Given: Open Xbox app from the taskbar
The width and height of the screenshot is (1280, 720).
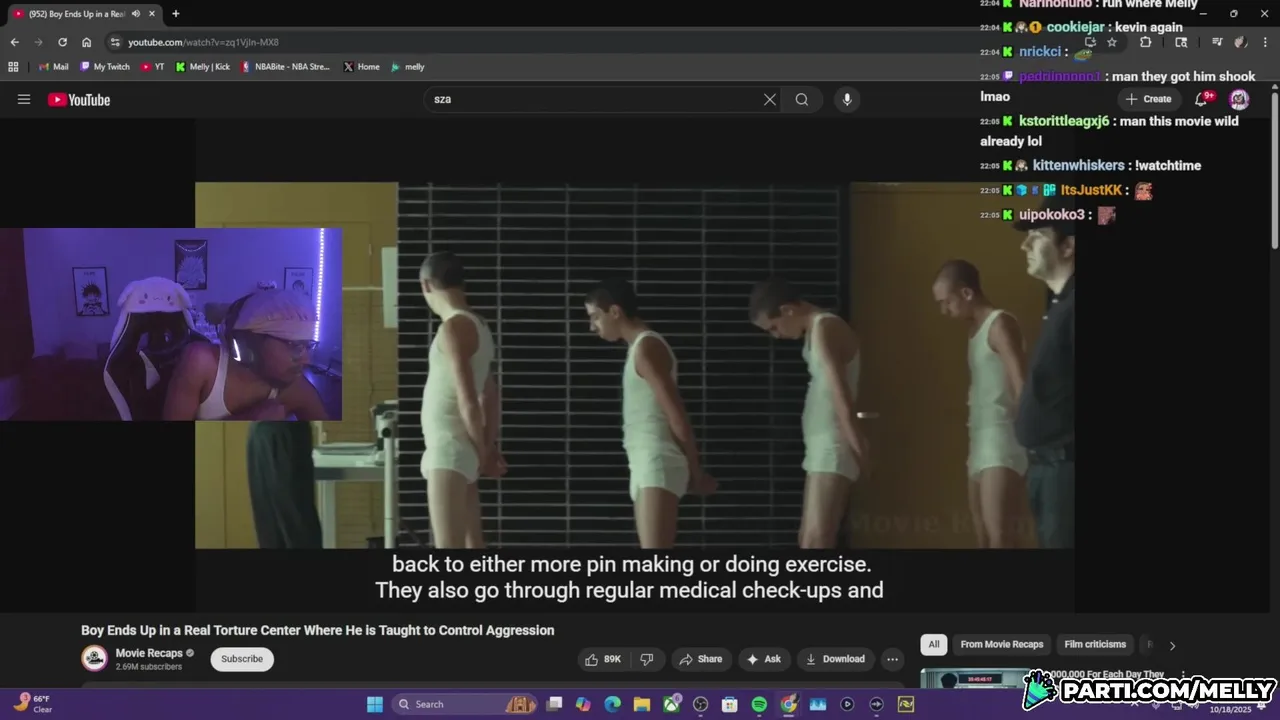Looking at the screenshot, I should tap(671, 704).
